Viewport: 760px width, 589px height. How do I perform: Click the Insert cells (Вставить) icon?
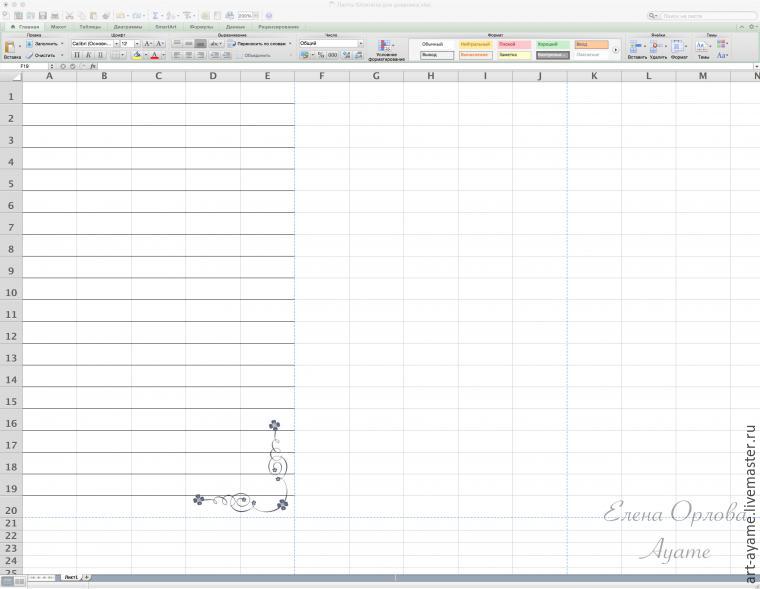(x=636, y=46)
